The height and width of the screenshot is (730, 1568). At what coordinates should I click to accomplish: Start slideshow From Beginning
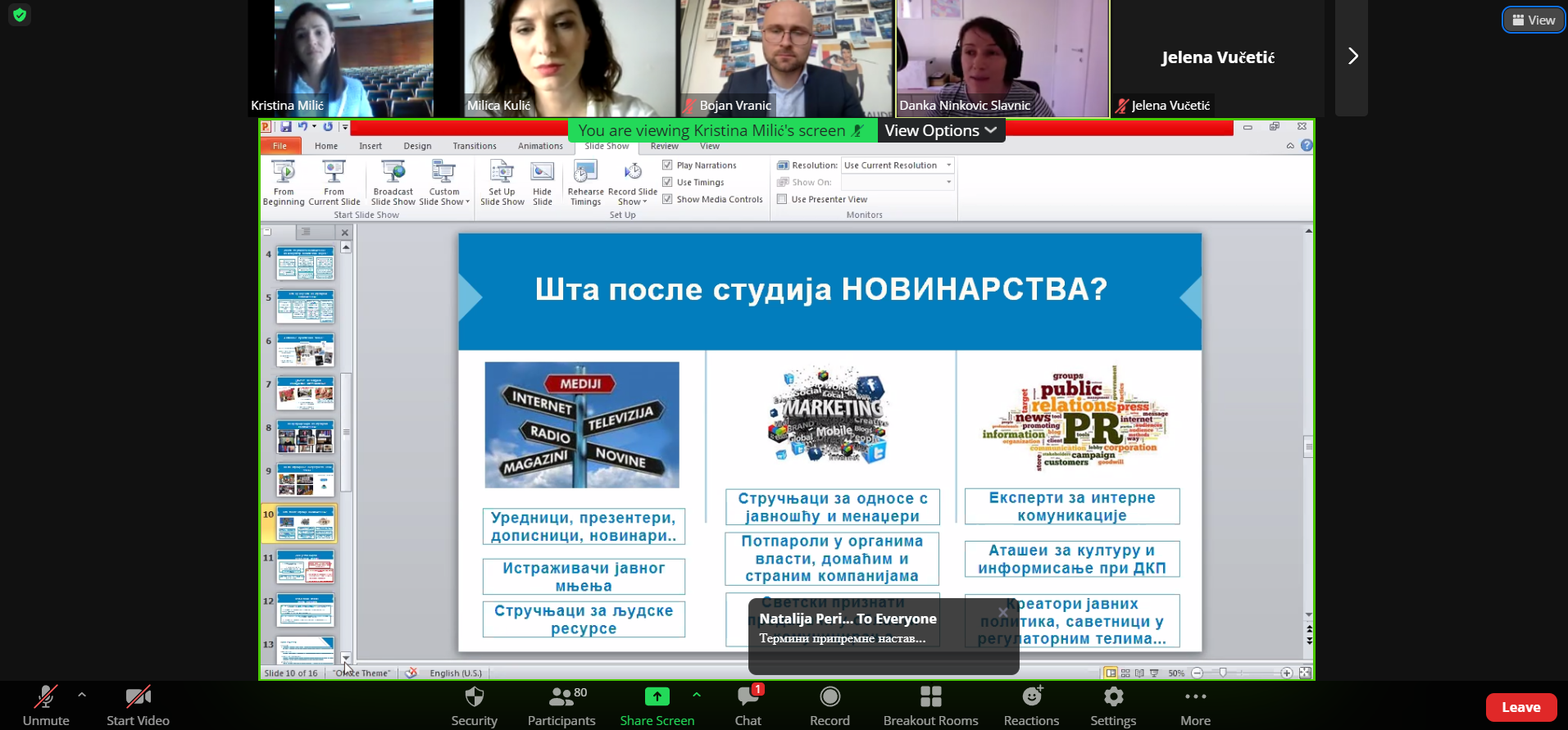pos(284,183)
